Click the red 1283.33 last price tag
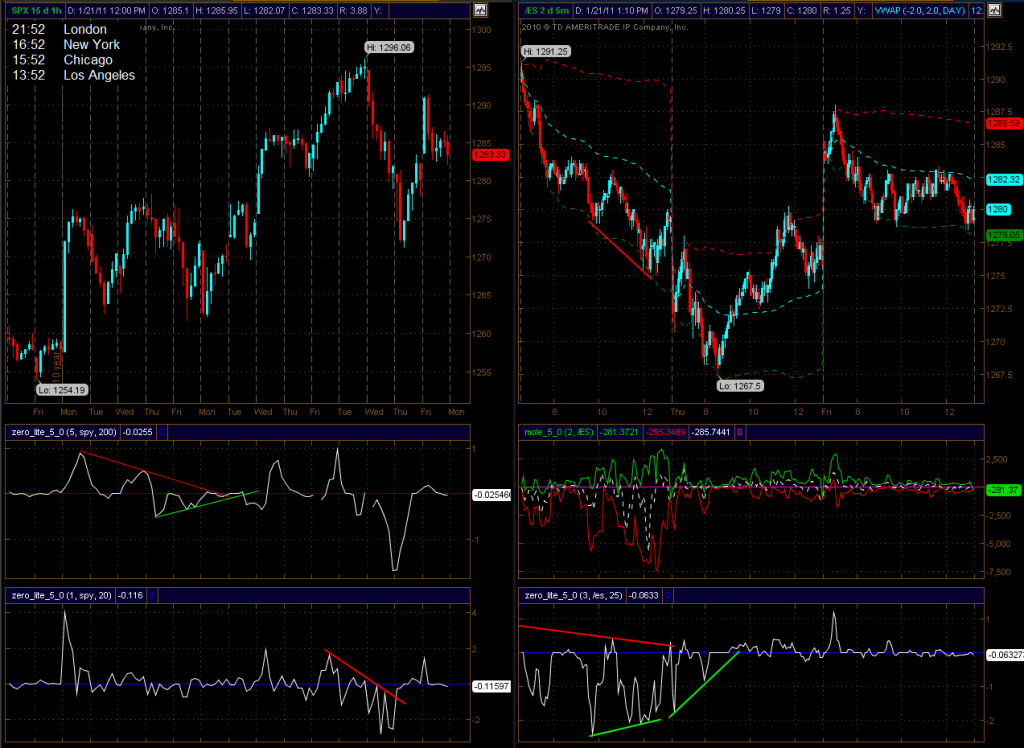 pyautogui.click(x=494, y=154)
